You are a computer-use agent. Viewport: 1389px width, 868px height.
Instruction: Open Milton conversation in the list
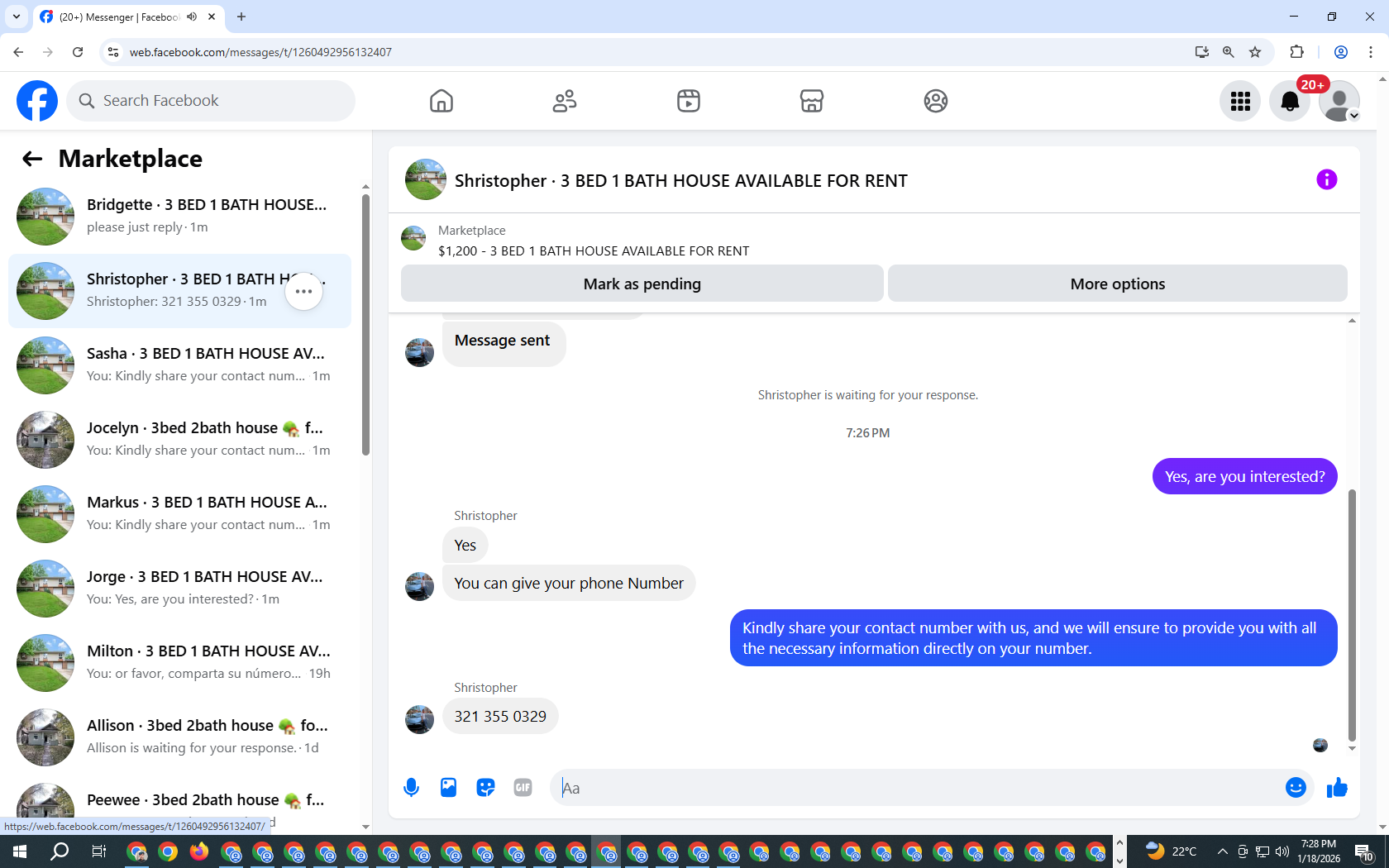click(180, 663)
